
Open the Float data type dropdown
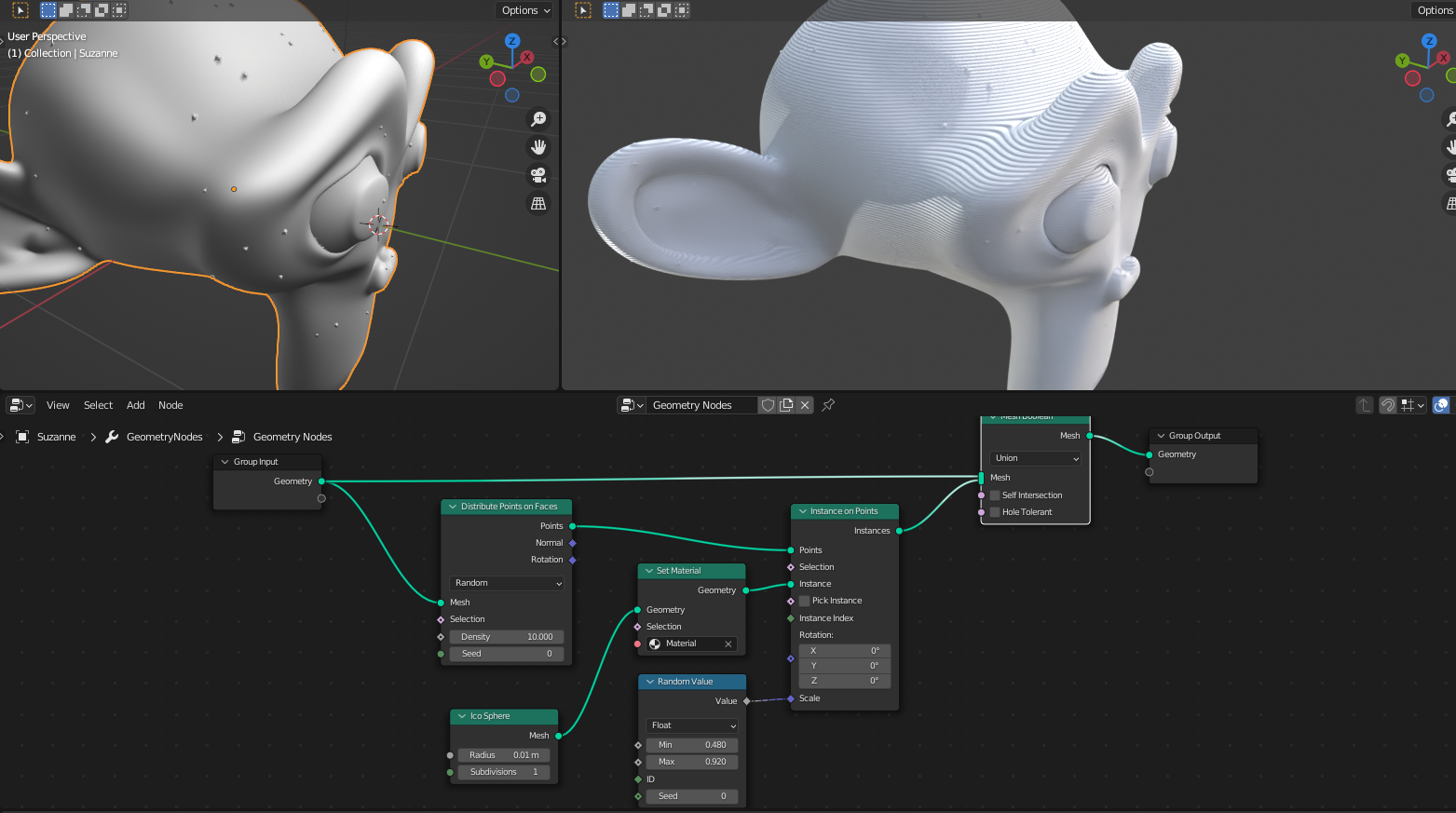pos(692,725)
